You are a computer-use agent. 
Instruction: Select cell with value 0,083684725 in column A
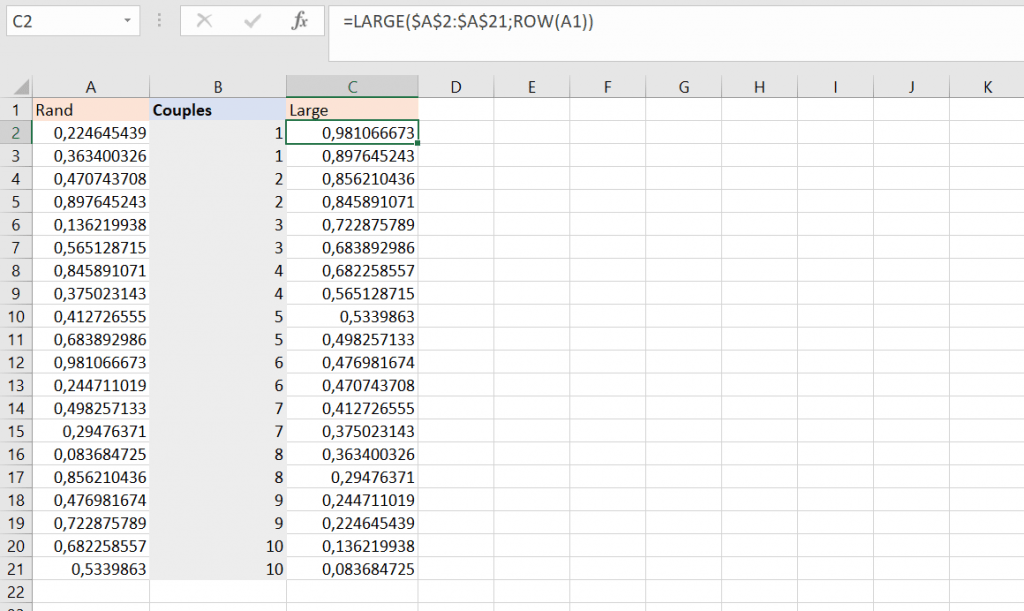pos(91,455)
